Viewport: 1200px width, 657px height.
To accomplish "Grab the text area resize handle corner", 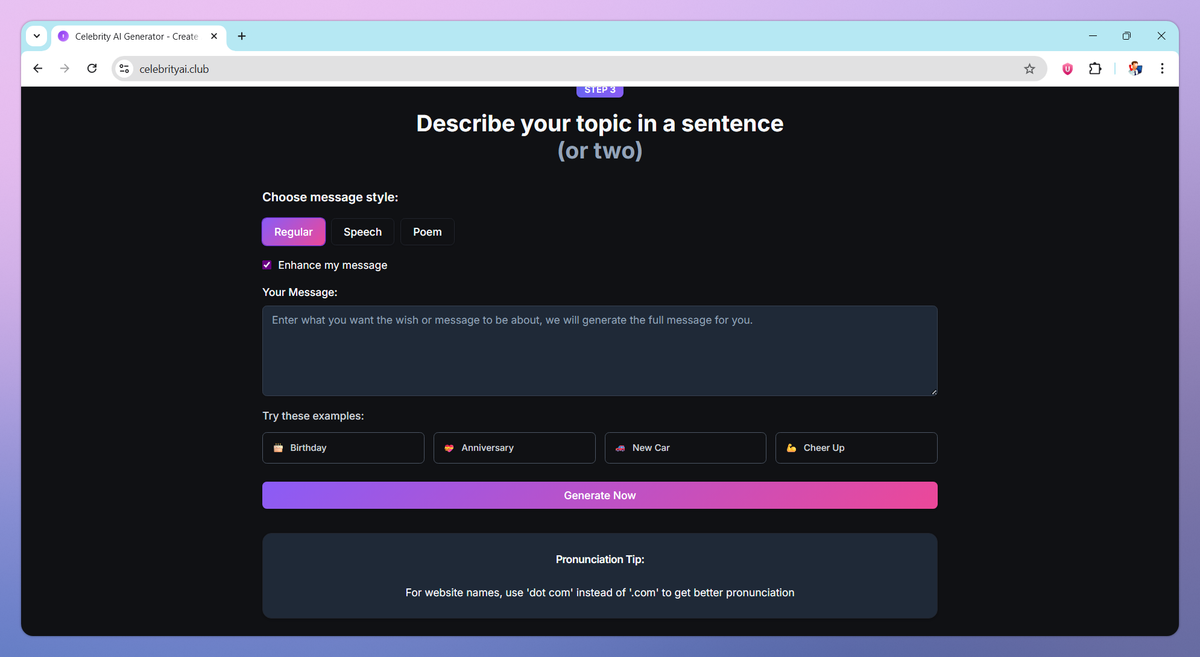I will click(933, 391).
